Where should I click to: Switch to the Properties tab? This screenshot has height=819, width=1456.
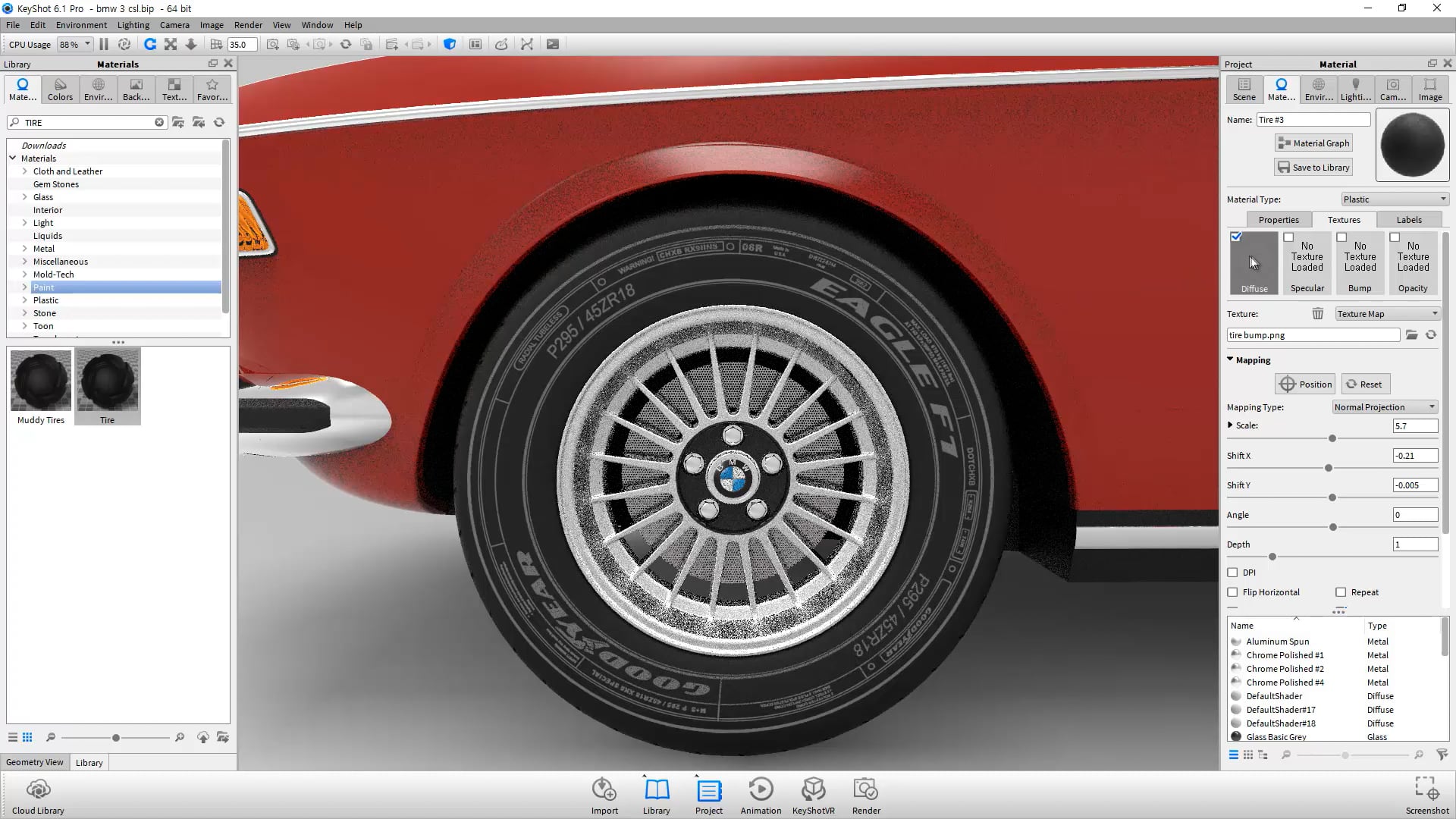pyautogui.click(x=1279, y=220)
